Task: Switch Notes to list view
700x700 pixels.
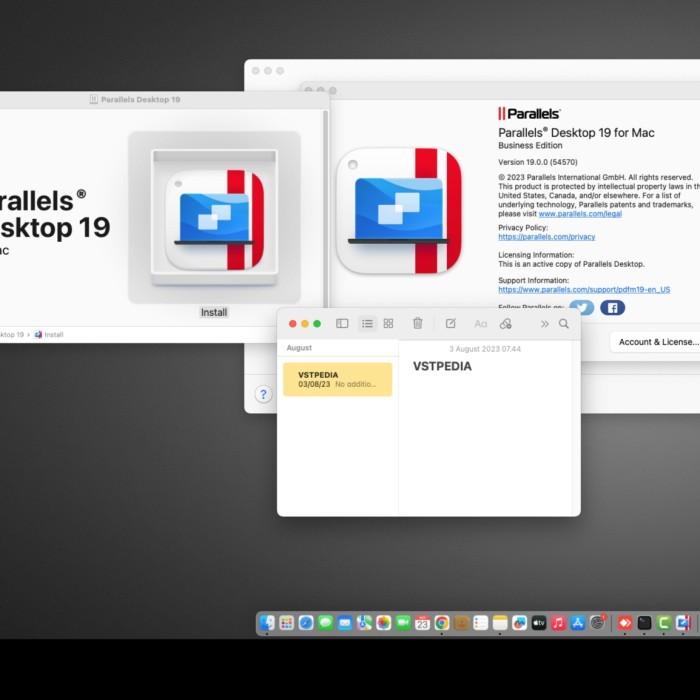Action: click(367, 324)
